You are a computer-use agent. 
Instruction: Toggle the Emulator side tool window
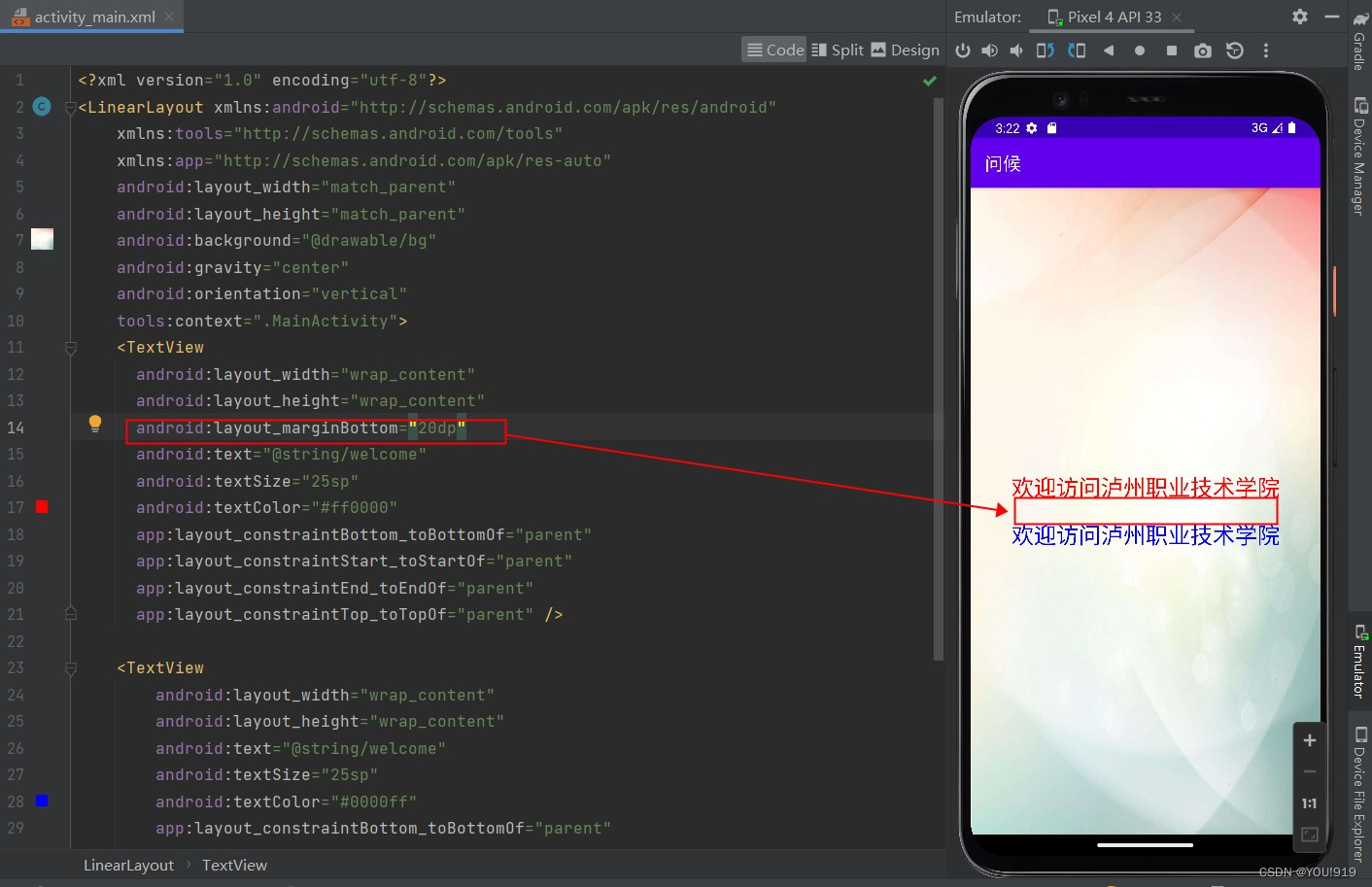(x=1360, y=661)
